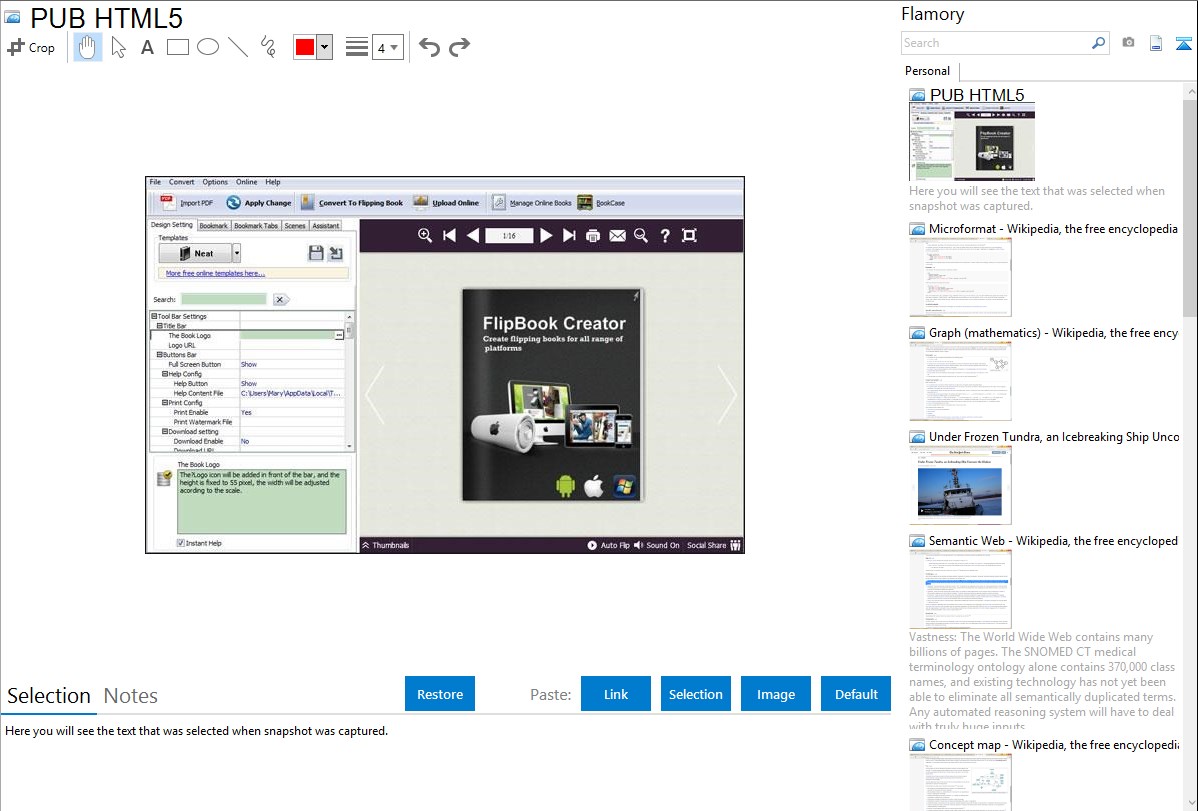This screenshot has width=1198, height=811.
Task: Redo the annotation
Action: [x=459, y=47]
